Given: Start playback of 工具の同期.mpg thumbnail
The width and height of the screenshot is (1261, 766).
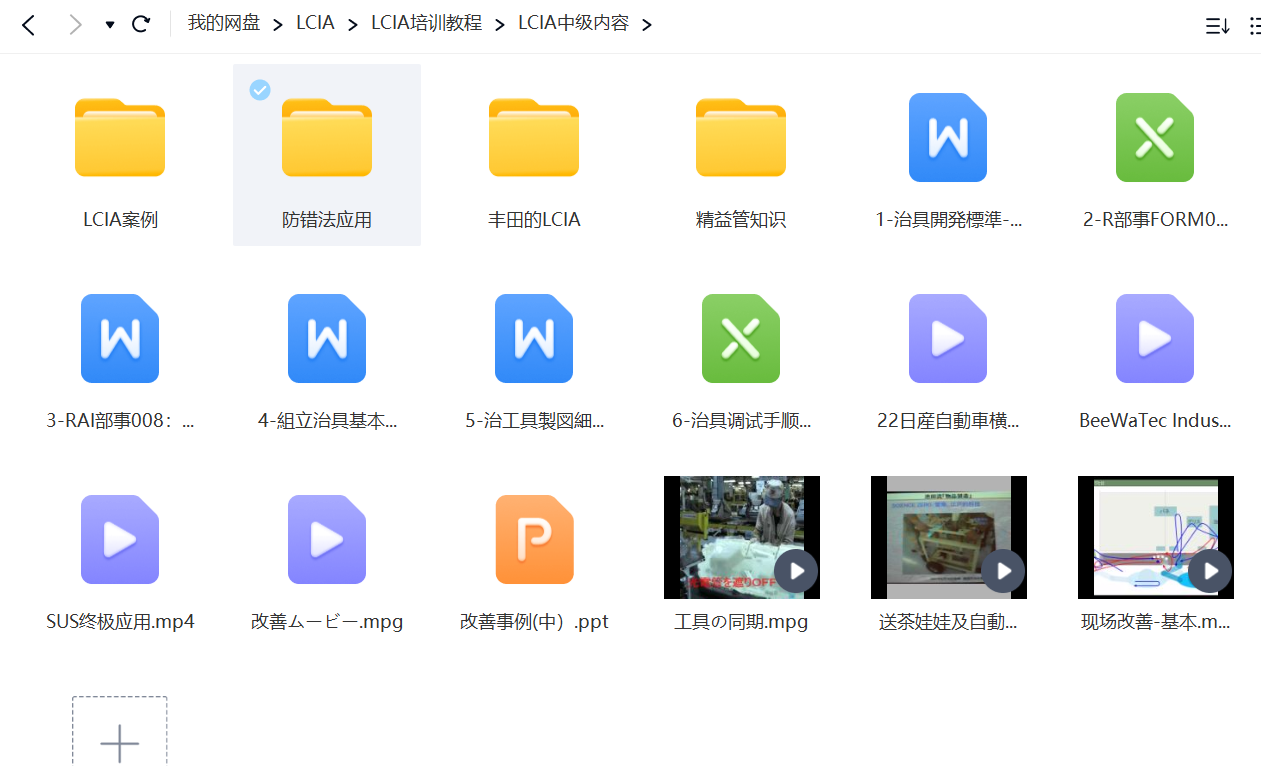Looking at the screenshot, I should [796, 571].
